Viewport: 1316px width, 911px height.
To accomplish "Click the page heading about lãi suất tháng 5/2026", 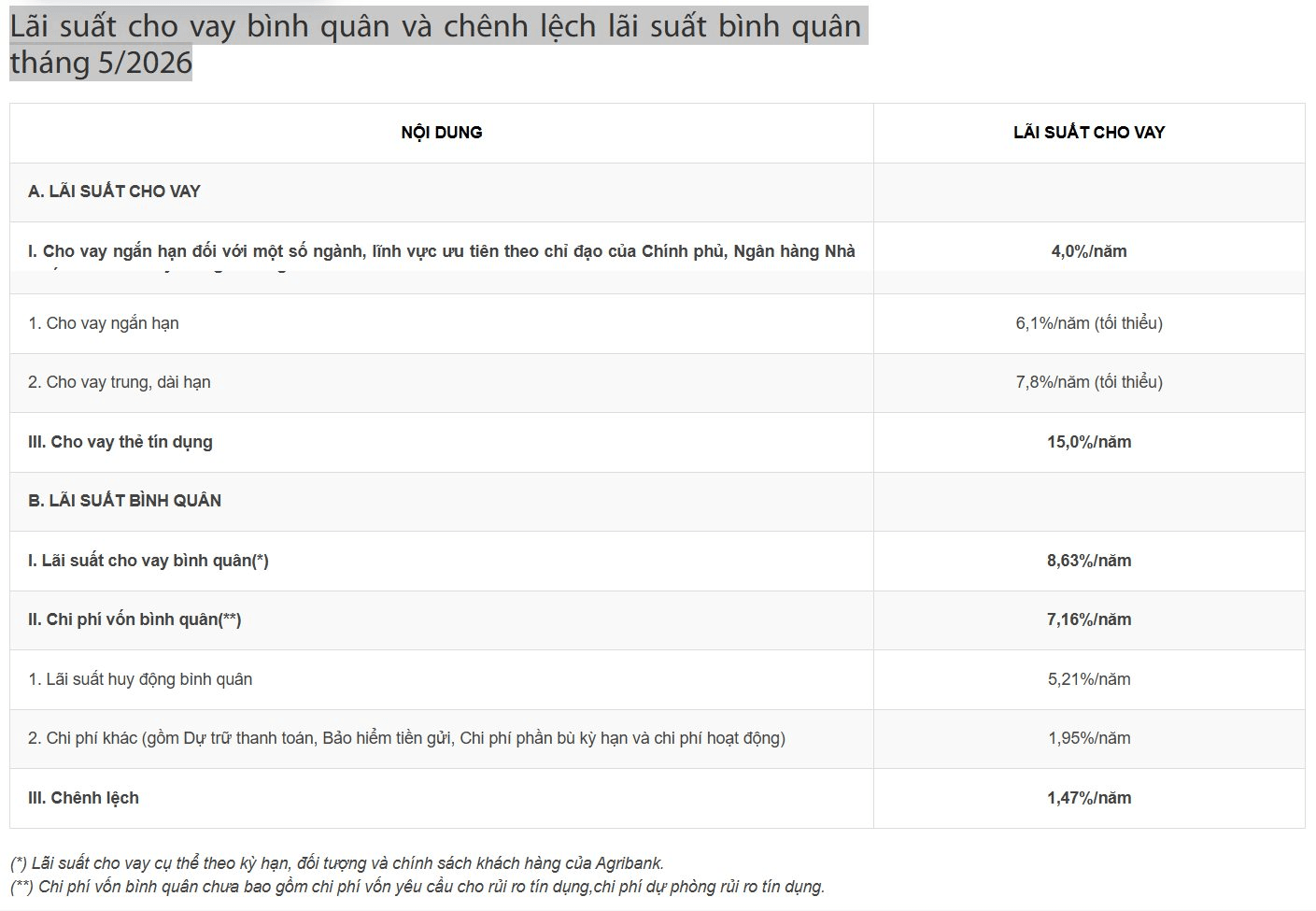I will point(437,44).
